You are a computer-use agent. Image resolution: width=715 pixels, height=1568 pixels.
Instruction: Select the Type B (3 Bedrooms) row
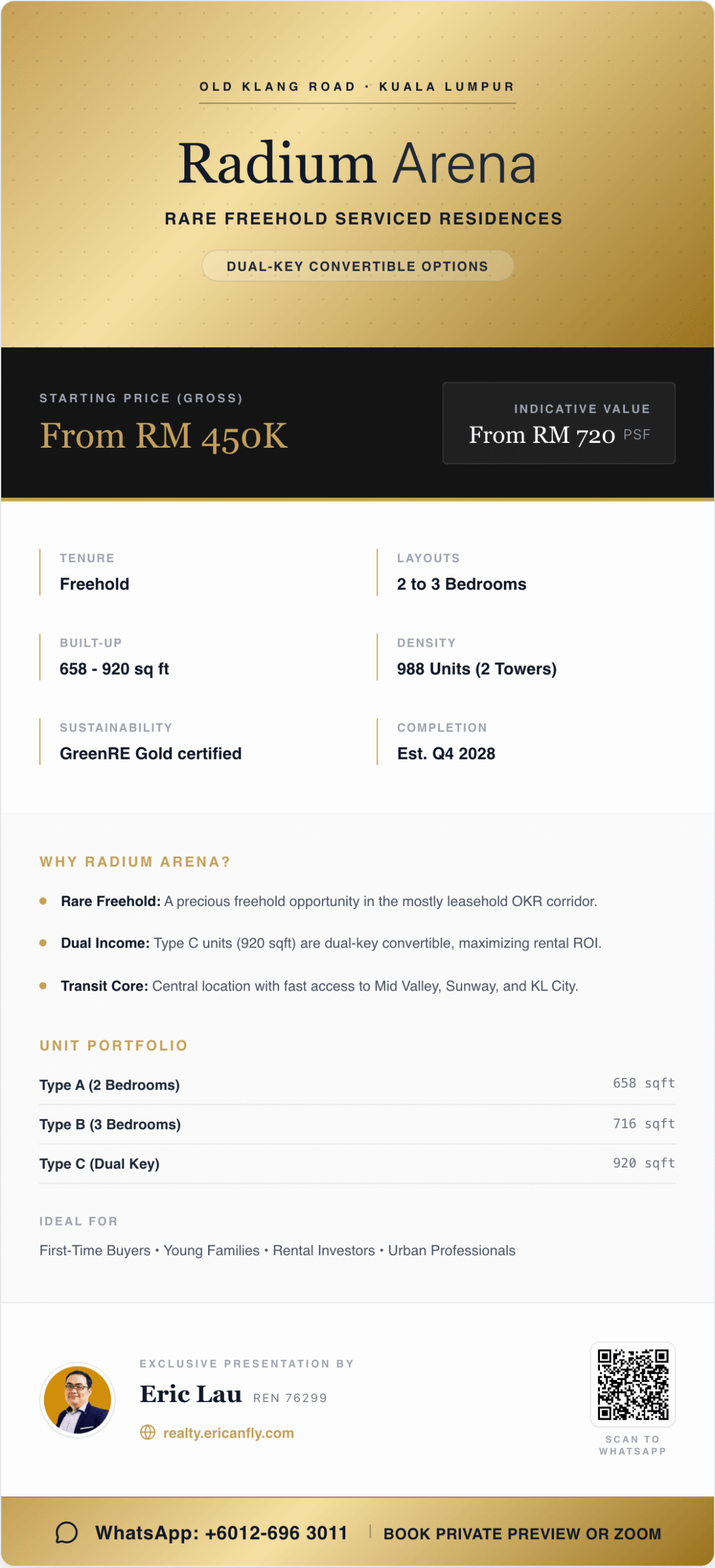click(x=357, y=1124)
